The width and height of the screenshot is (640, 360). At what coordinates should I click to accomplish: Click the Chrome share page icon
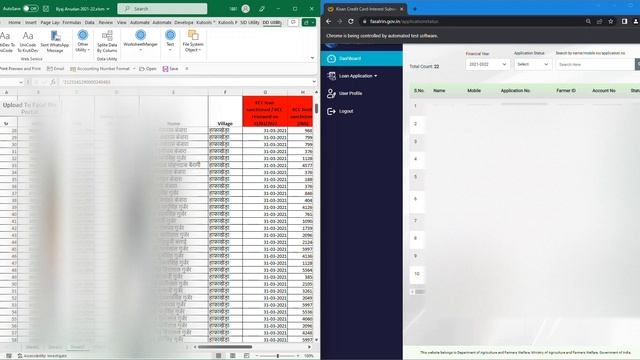599,21
